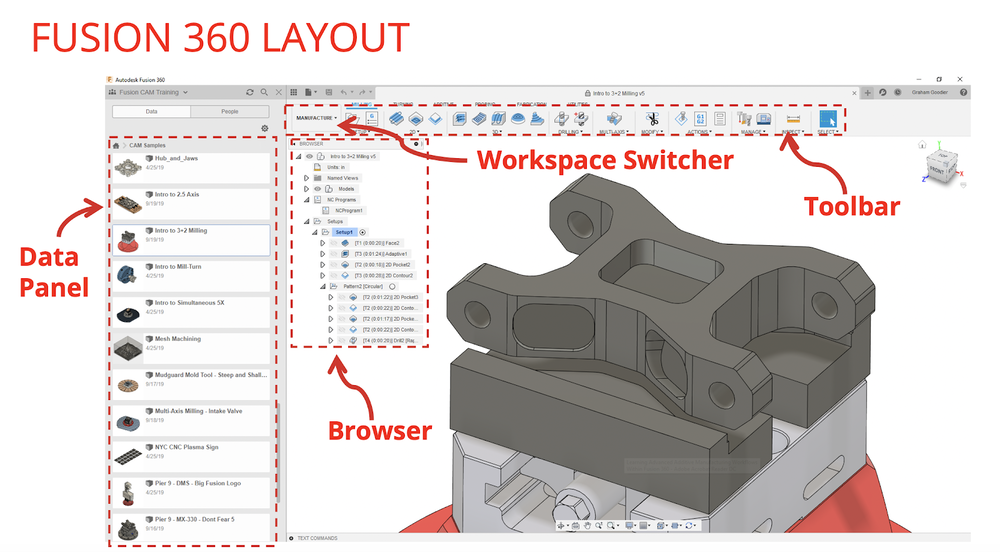Select the Setup1 item in browser

[344, 232]
